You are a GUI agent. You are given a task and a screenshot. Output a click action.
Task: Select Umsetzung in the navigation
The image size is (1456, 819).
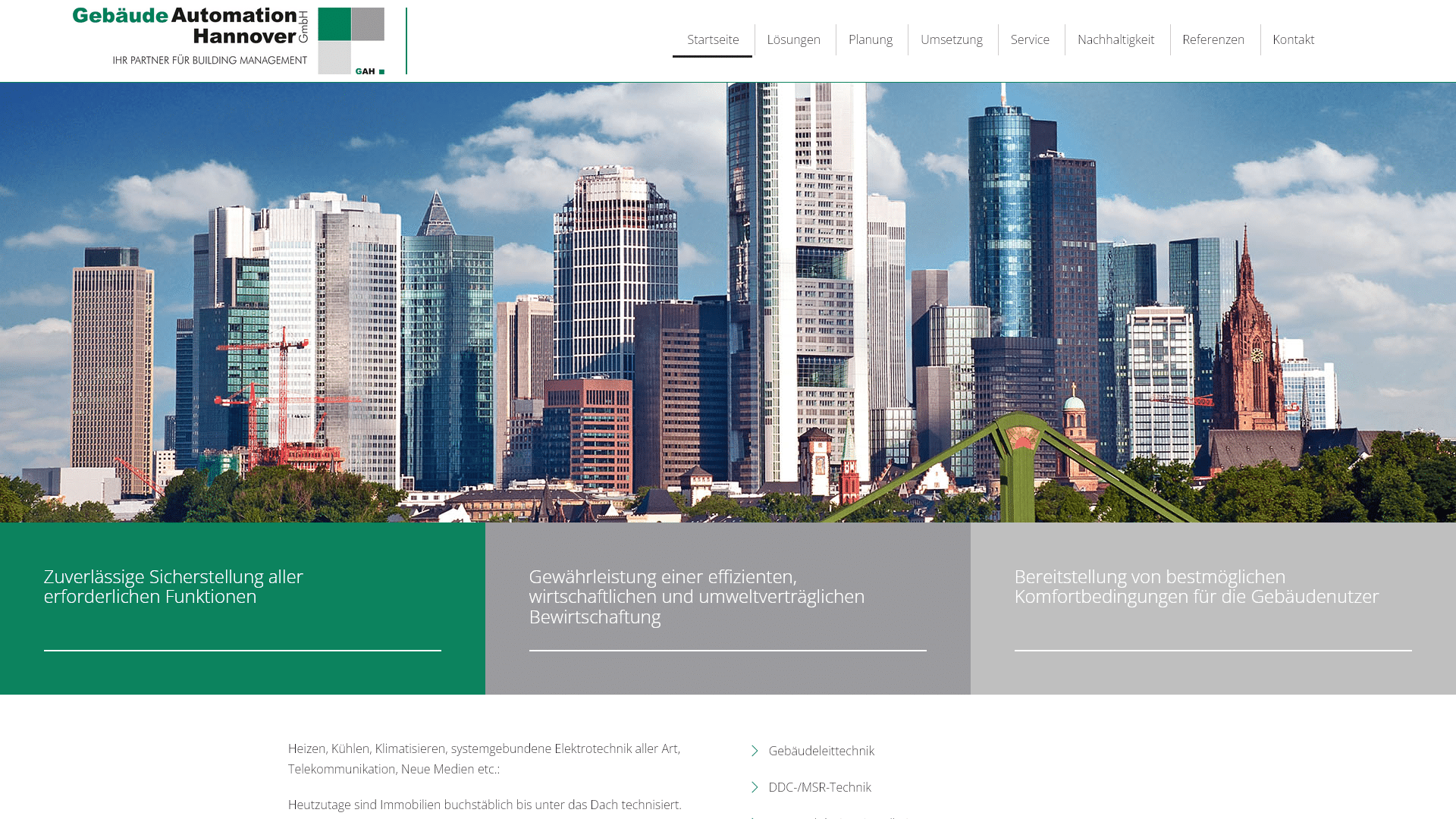point(952,39)
